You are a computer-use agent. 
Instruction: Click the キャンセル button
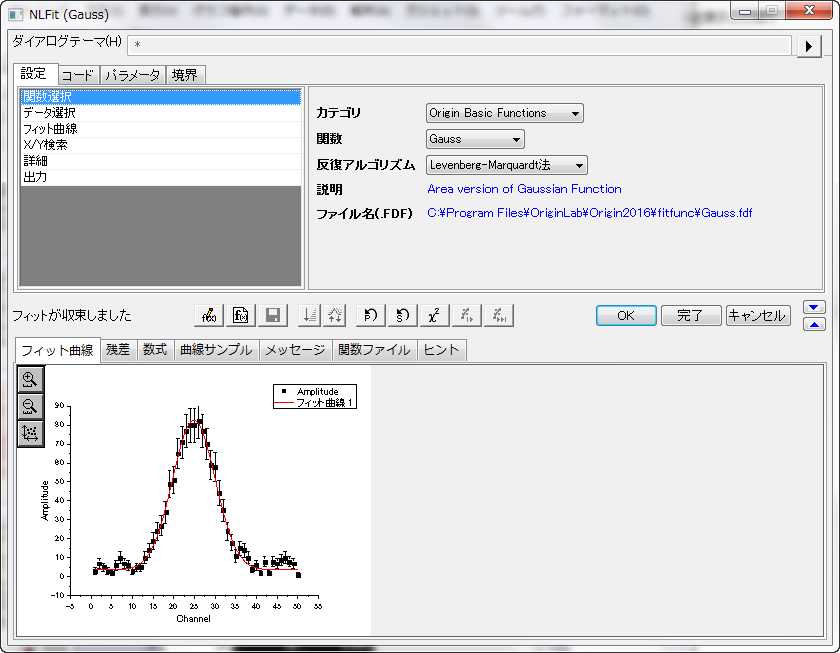pos(758,316)
